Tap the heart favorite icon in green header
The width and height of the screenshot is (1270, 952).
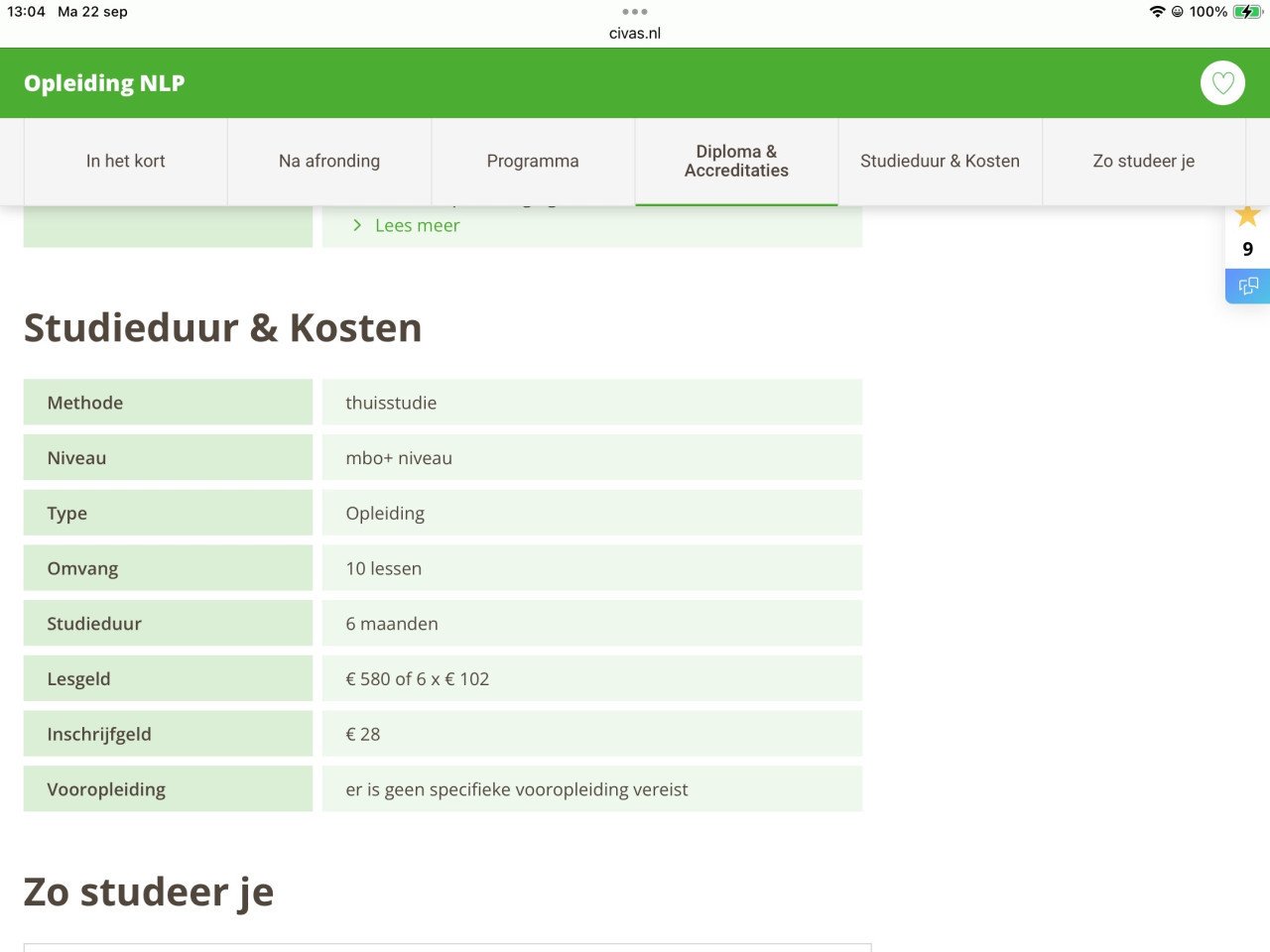point(1222,83)
